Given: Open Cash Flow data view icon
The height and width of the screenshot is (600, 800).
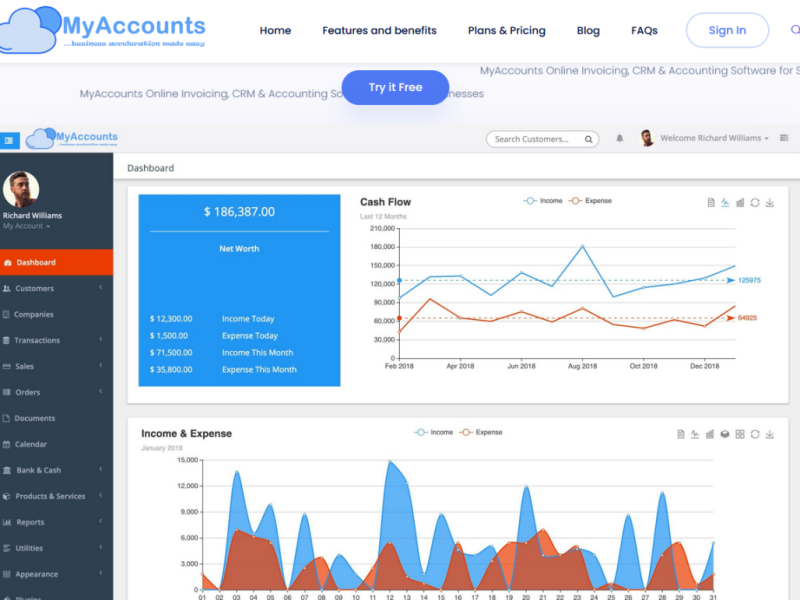Looking at the screenshot, I should click(711, 203).
